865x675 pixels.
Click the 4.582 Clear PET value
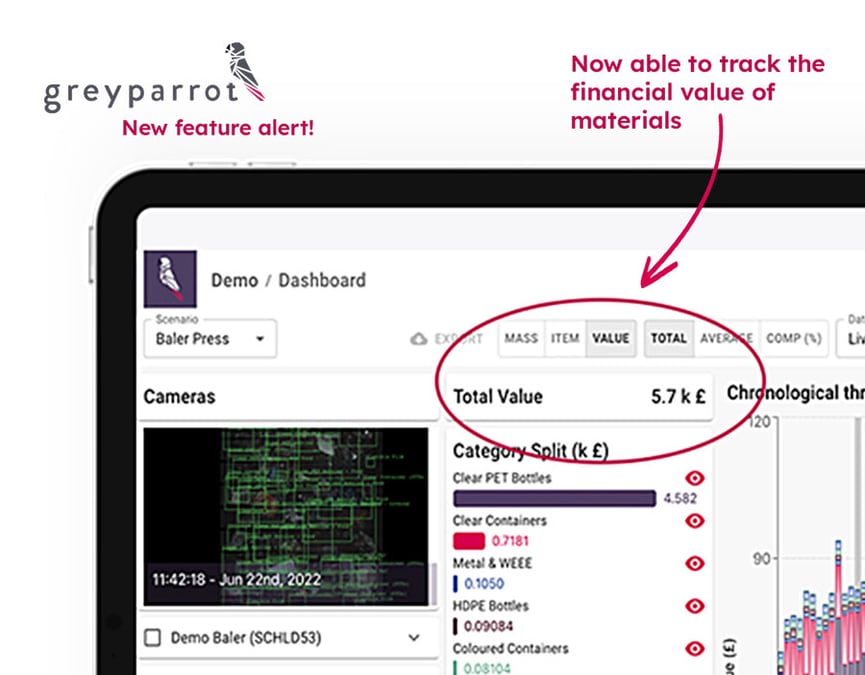pyautogui.click(x=680, y=499)
